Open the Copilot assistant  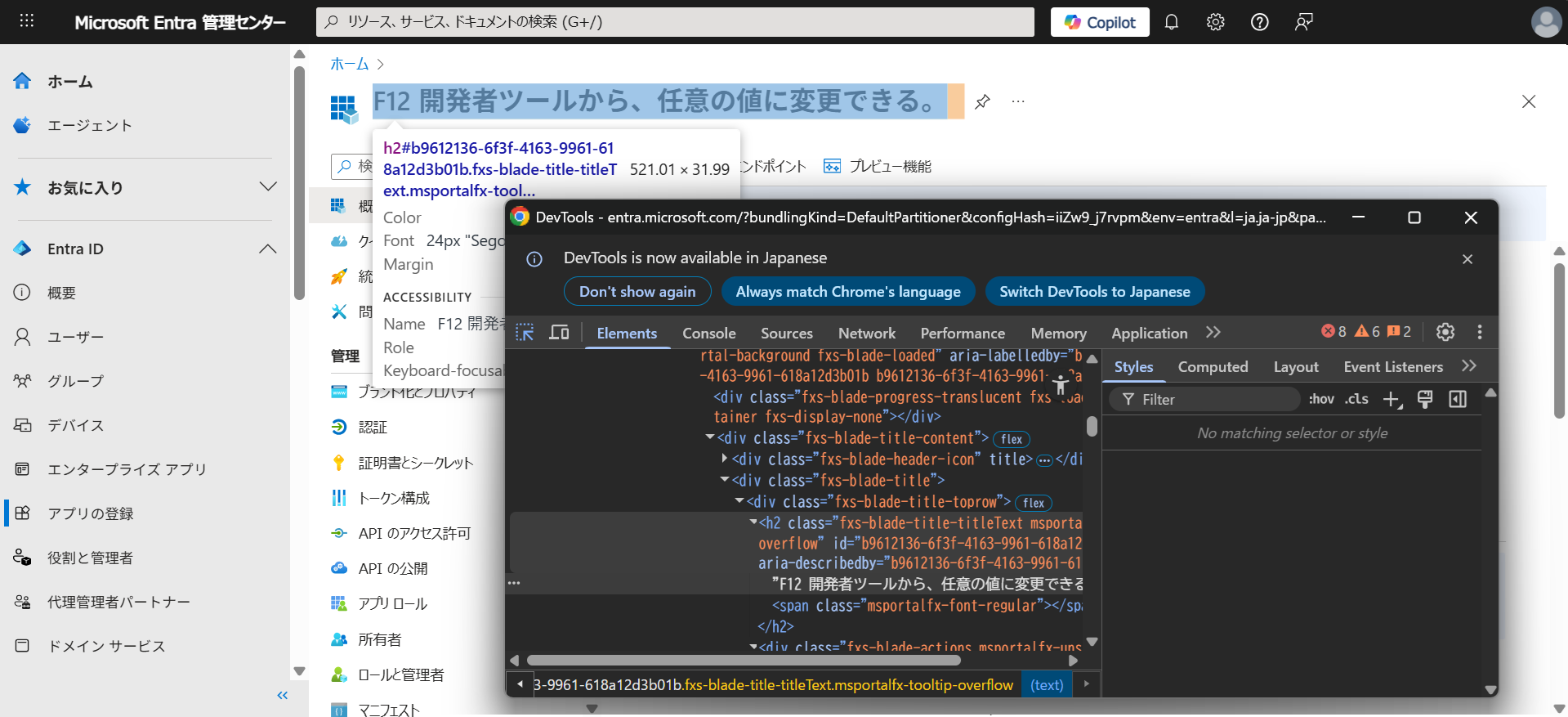click(1100, 22)
